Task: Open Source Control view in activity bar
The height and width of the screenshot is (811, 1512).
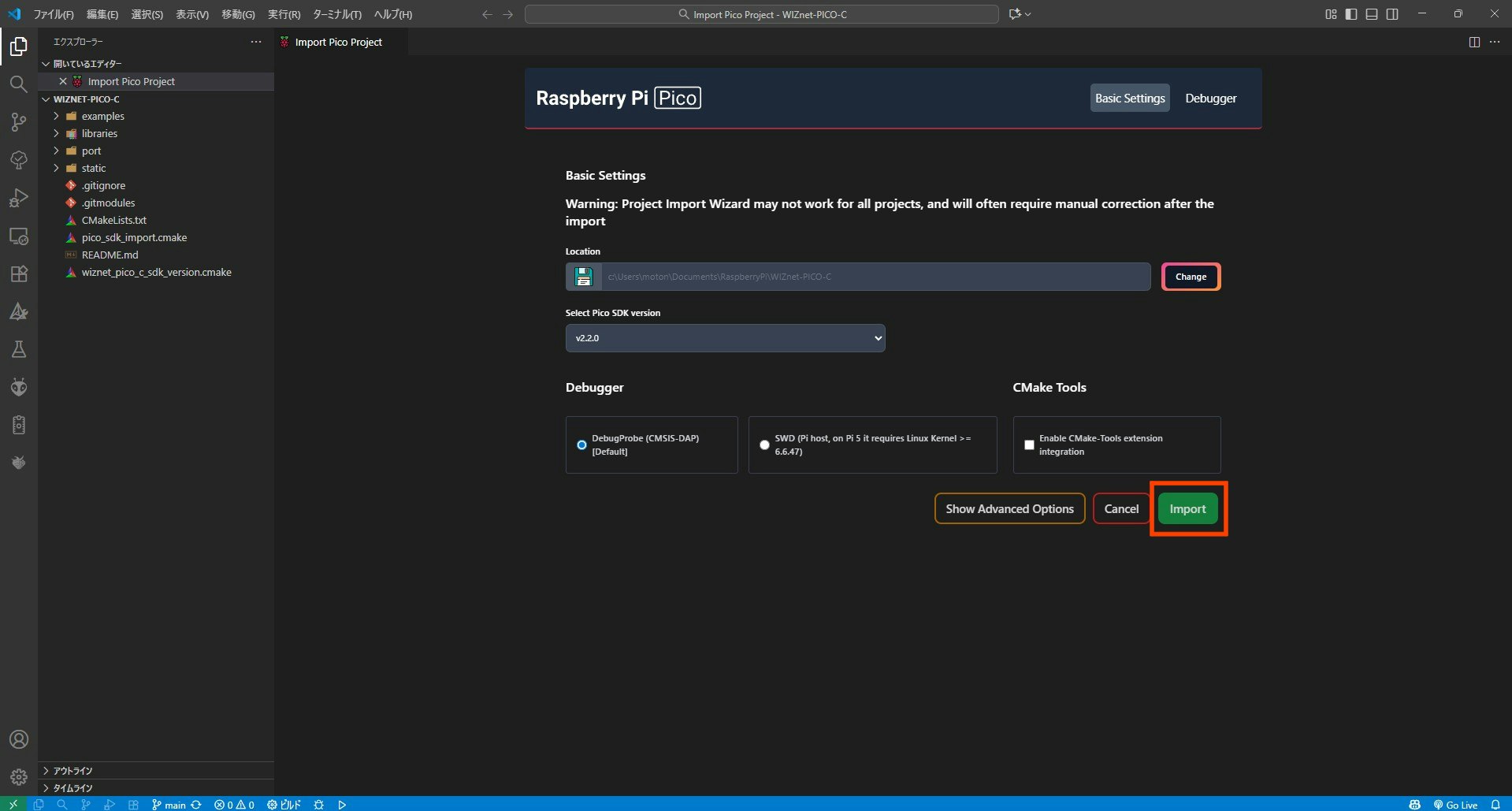Action: (x=19, y=122)
